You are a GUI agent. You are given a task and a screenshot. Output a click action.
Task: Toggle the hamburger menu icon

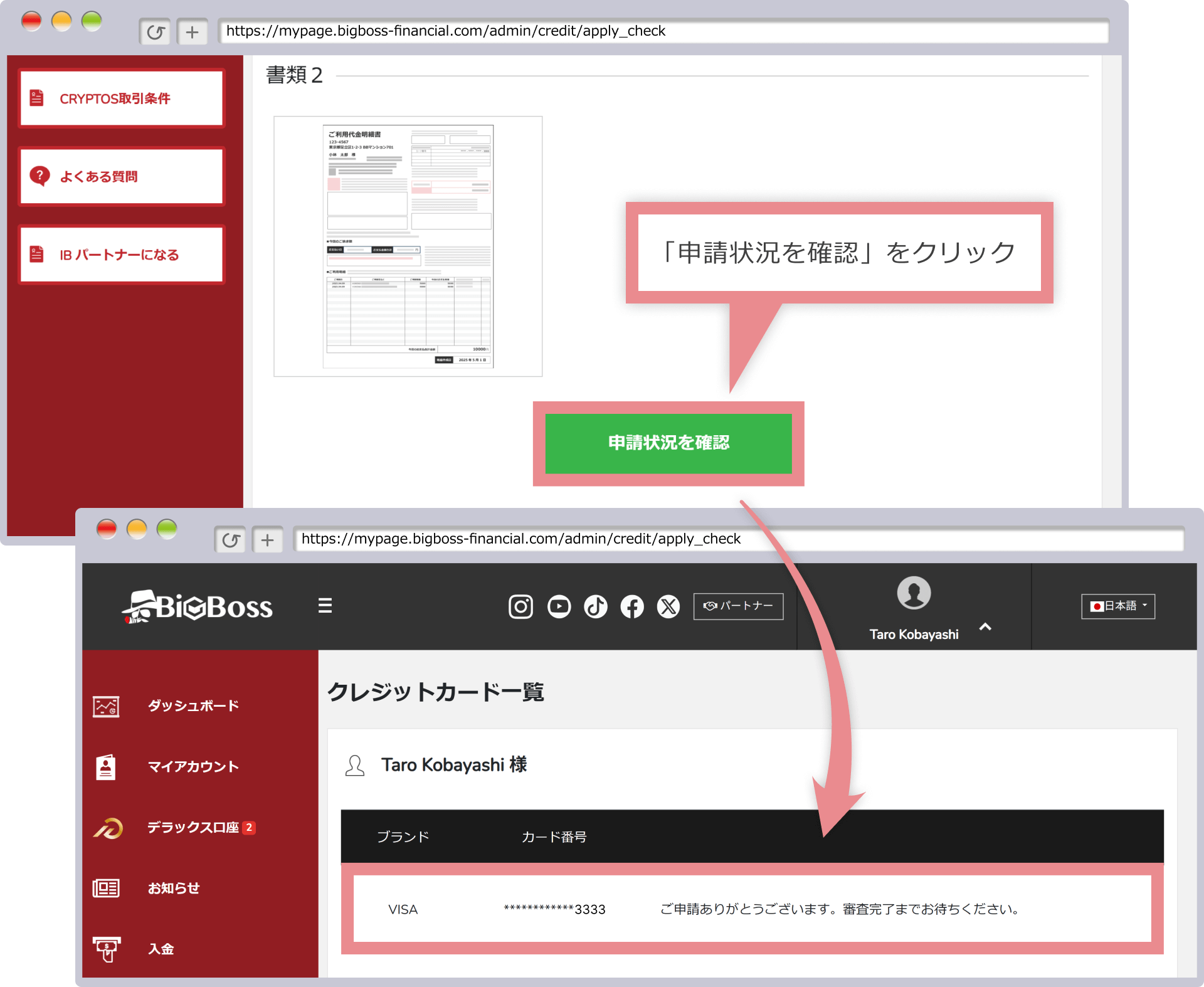click(x=325, y=606)
